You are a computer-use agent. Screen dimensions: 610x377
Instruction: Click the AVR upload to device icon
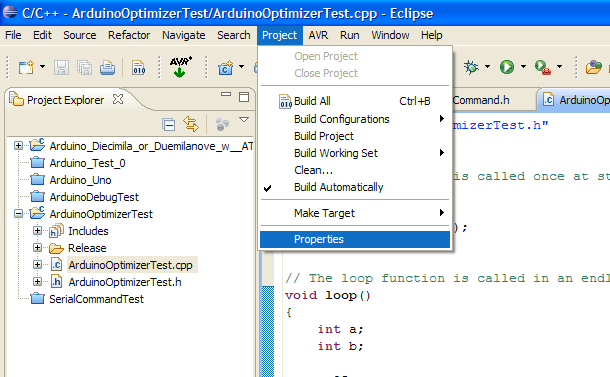[180, 67]
